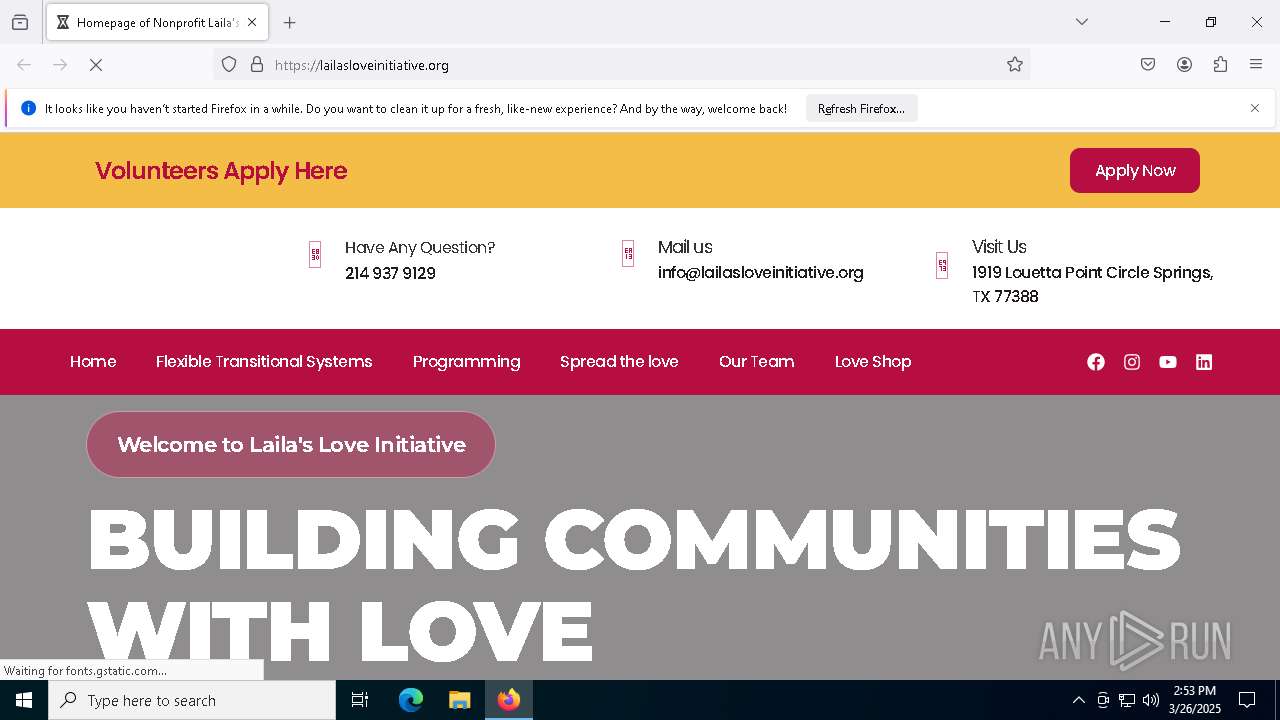Open volume control in system tray

(1151, 700)
